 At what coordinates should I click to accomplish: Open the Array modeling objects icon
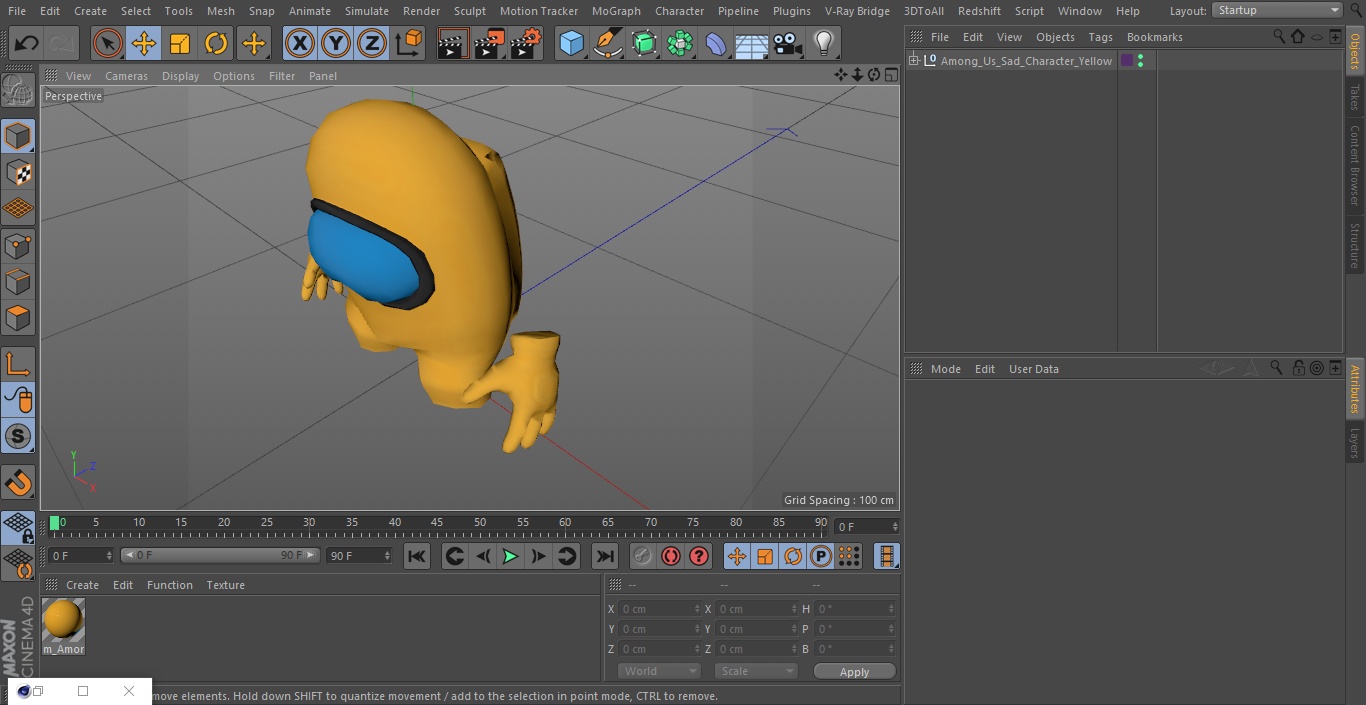coord(680,43)
